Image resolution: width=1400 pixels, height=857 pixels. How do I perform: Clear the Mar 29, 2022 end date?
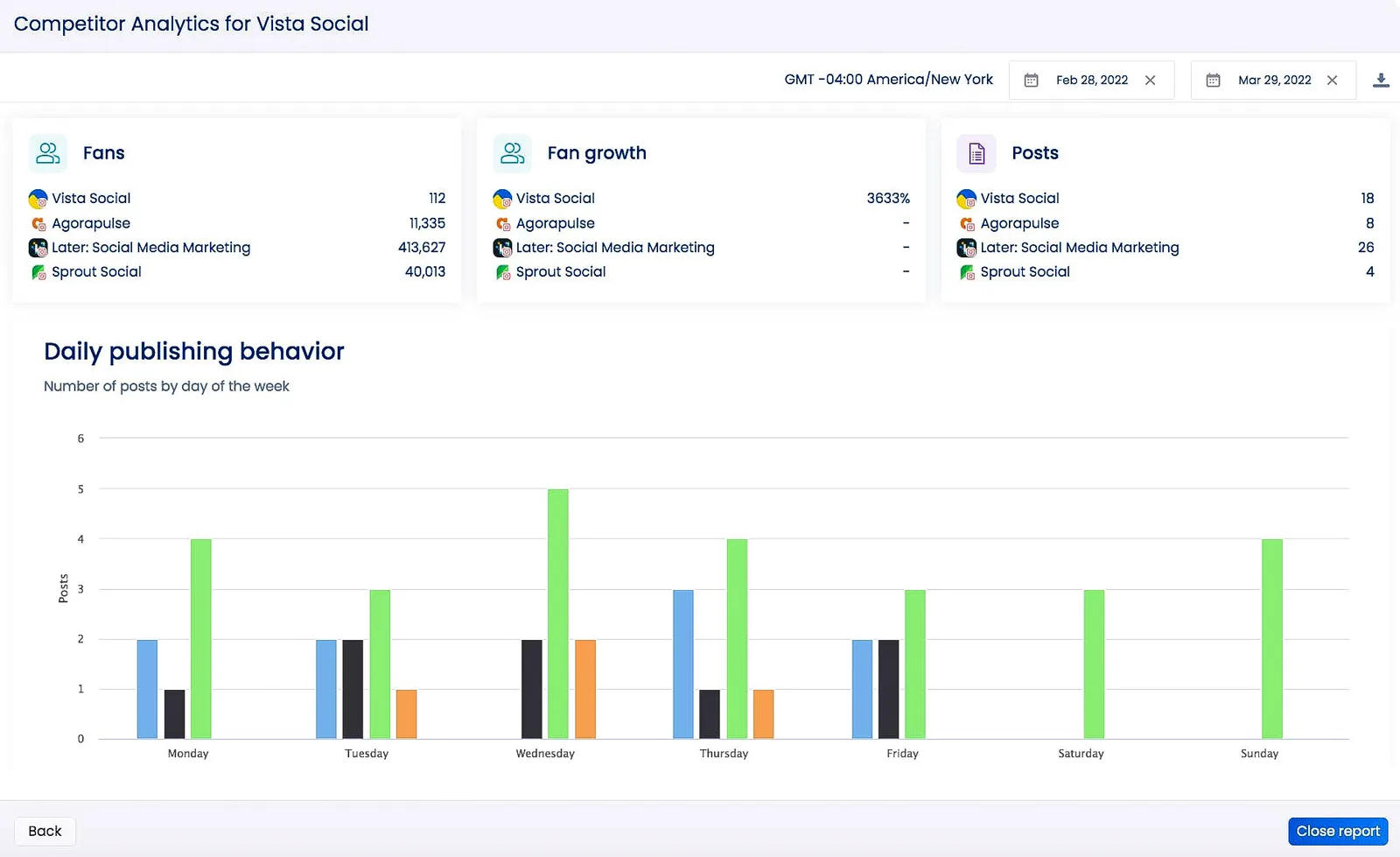(x=1333, y=80)
